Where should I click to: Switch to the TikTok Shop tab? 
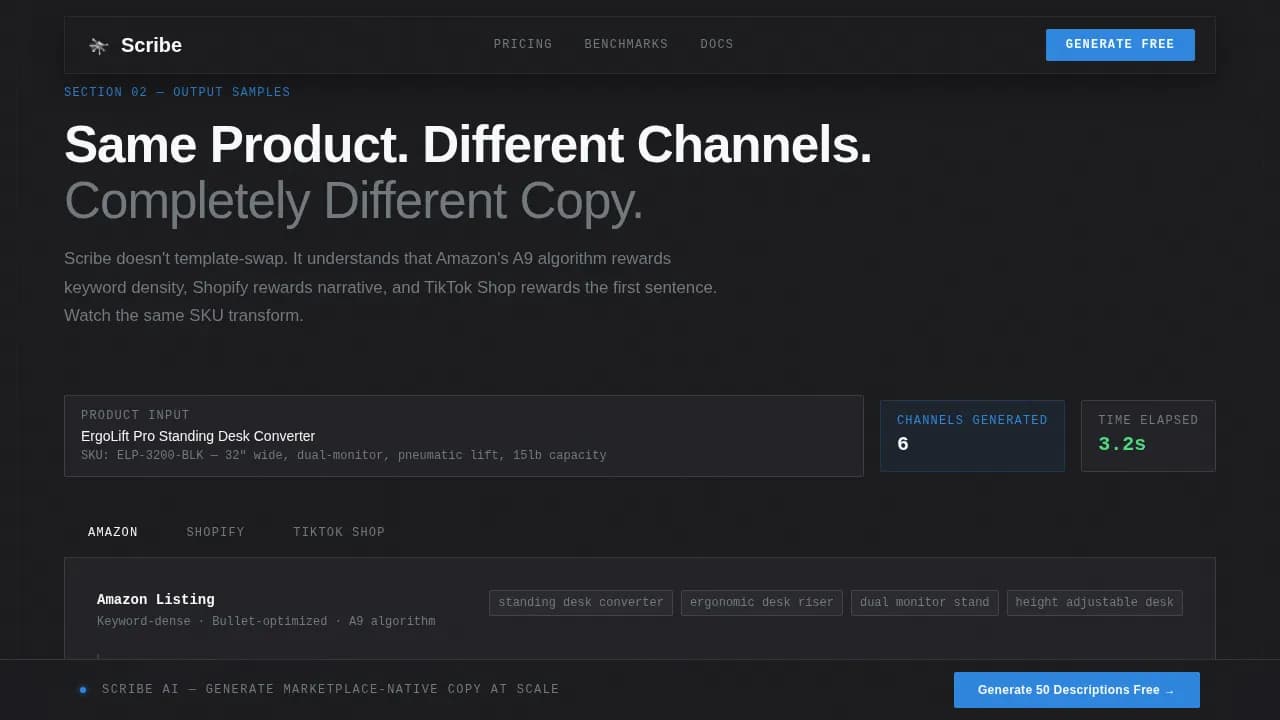click(339, 532)
